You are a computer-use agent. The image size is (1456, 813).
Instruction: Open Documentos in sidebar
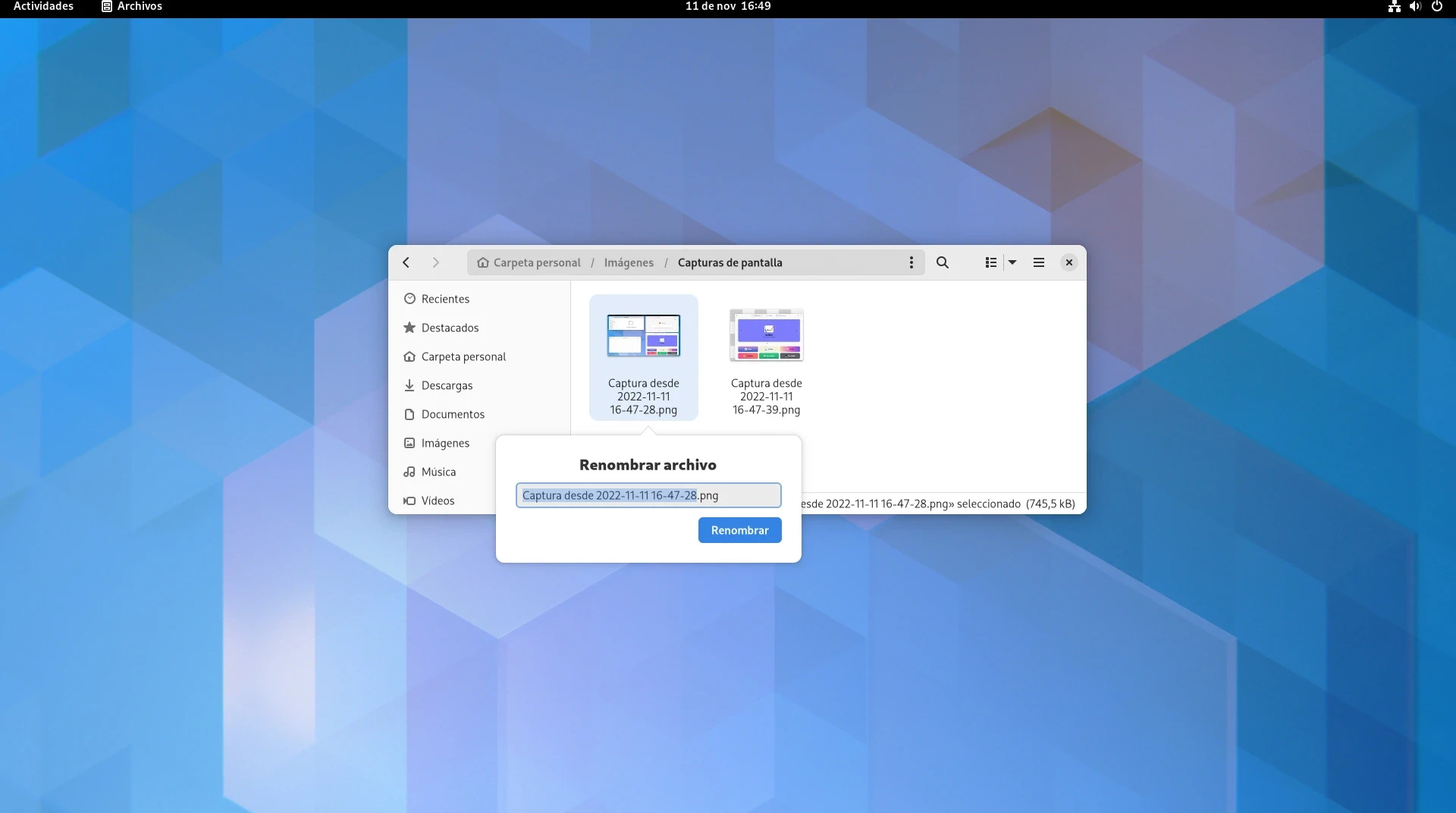[453, 414]
